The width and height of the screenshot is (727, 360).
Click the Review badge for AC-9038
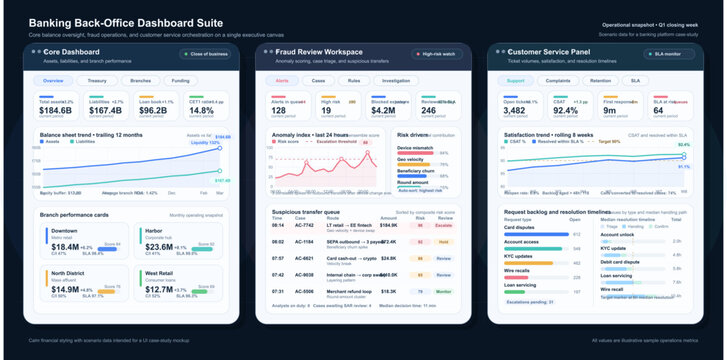[x=444, y=275]
